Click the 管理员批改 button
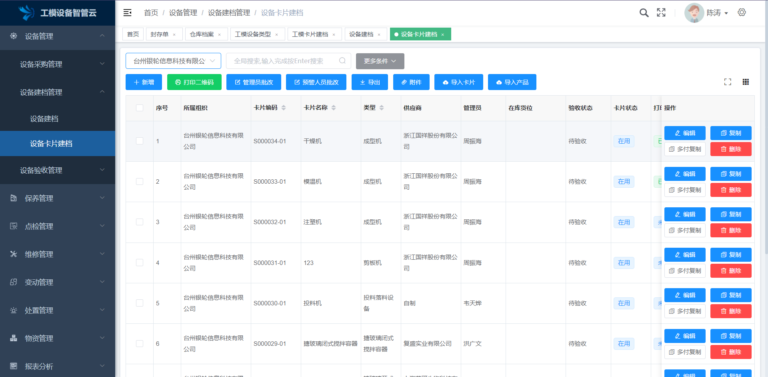 [254, 82]
